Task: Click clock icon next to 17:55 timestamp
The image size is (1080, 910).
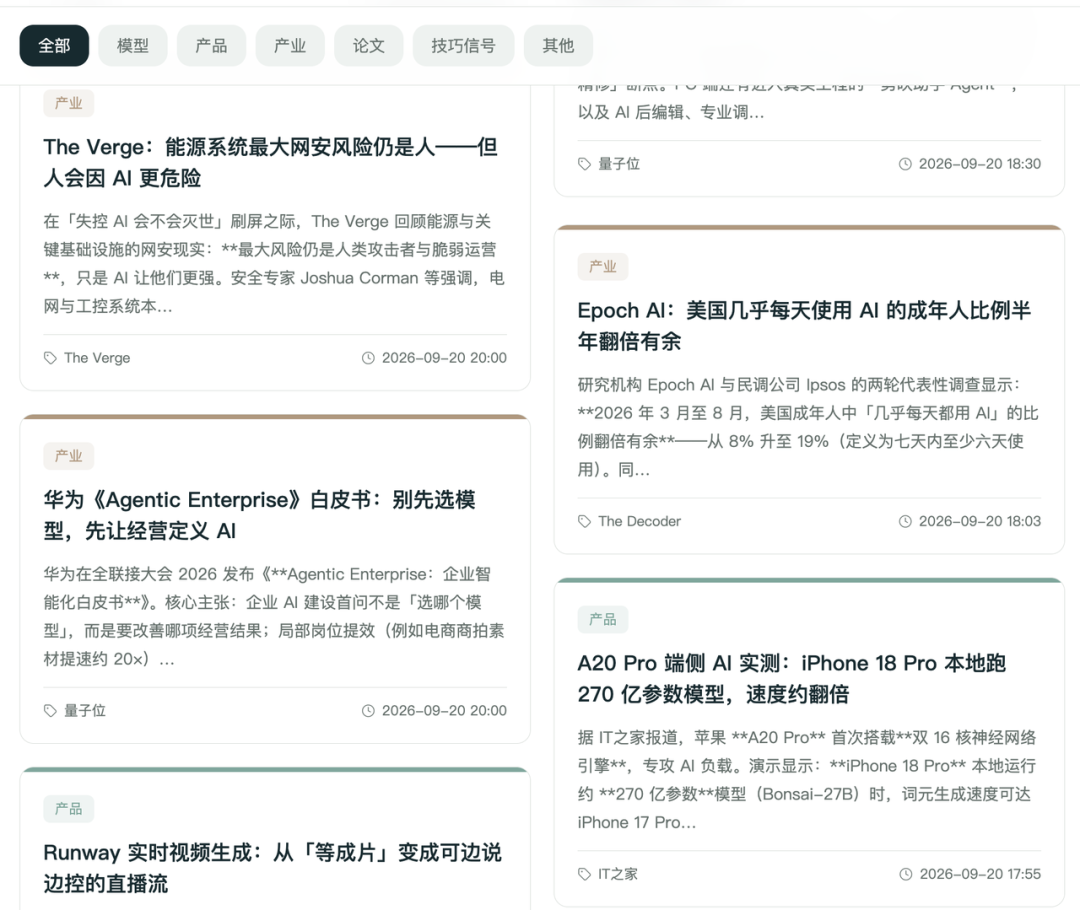Action: [906, 873]
